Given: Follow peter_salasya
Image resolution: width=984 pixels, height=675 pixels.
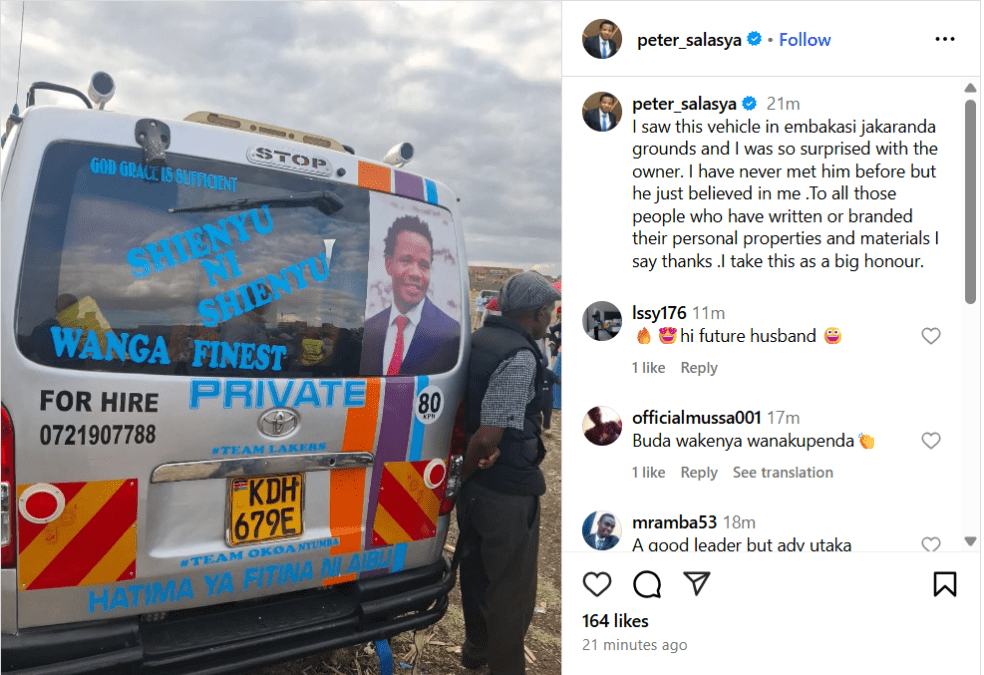Looking at the screenshot, I should pyautogui.click(x=805, y=40).
